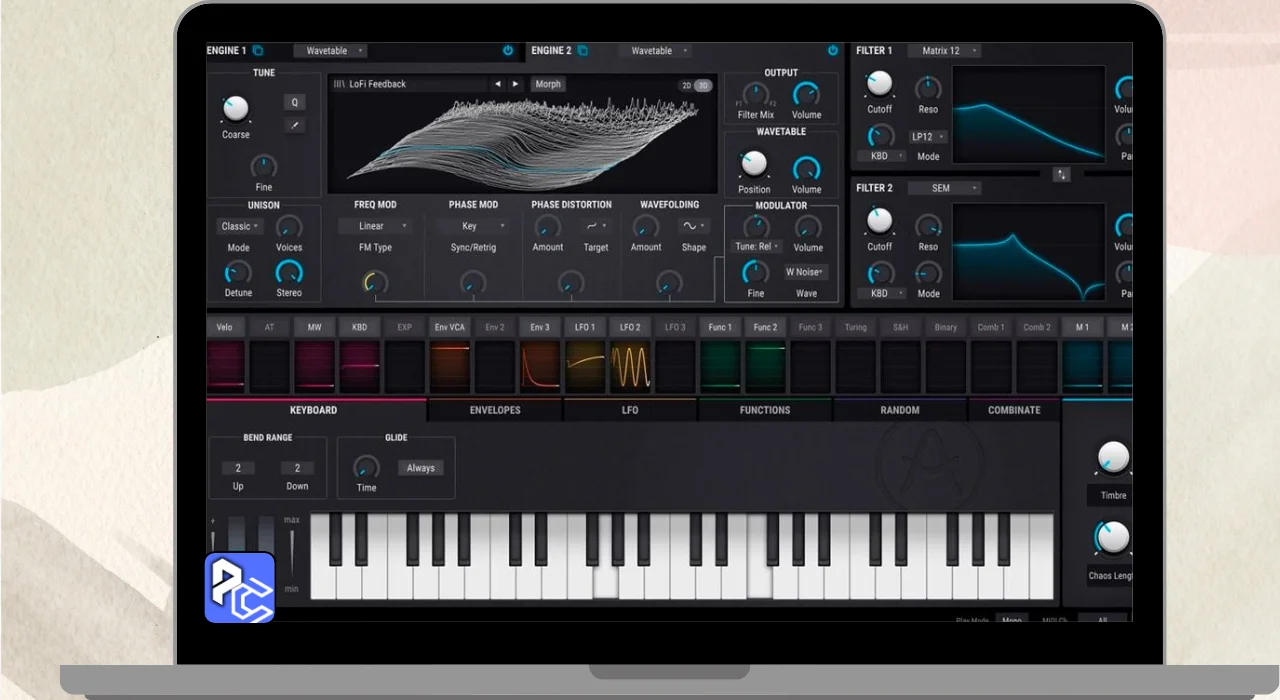Viewport: 1280px width, 700px height.
Task: Click the Bend Range Up value
Action: [238, 468]
